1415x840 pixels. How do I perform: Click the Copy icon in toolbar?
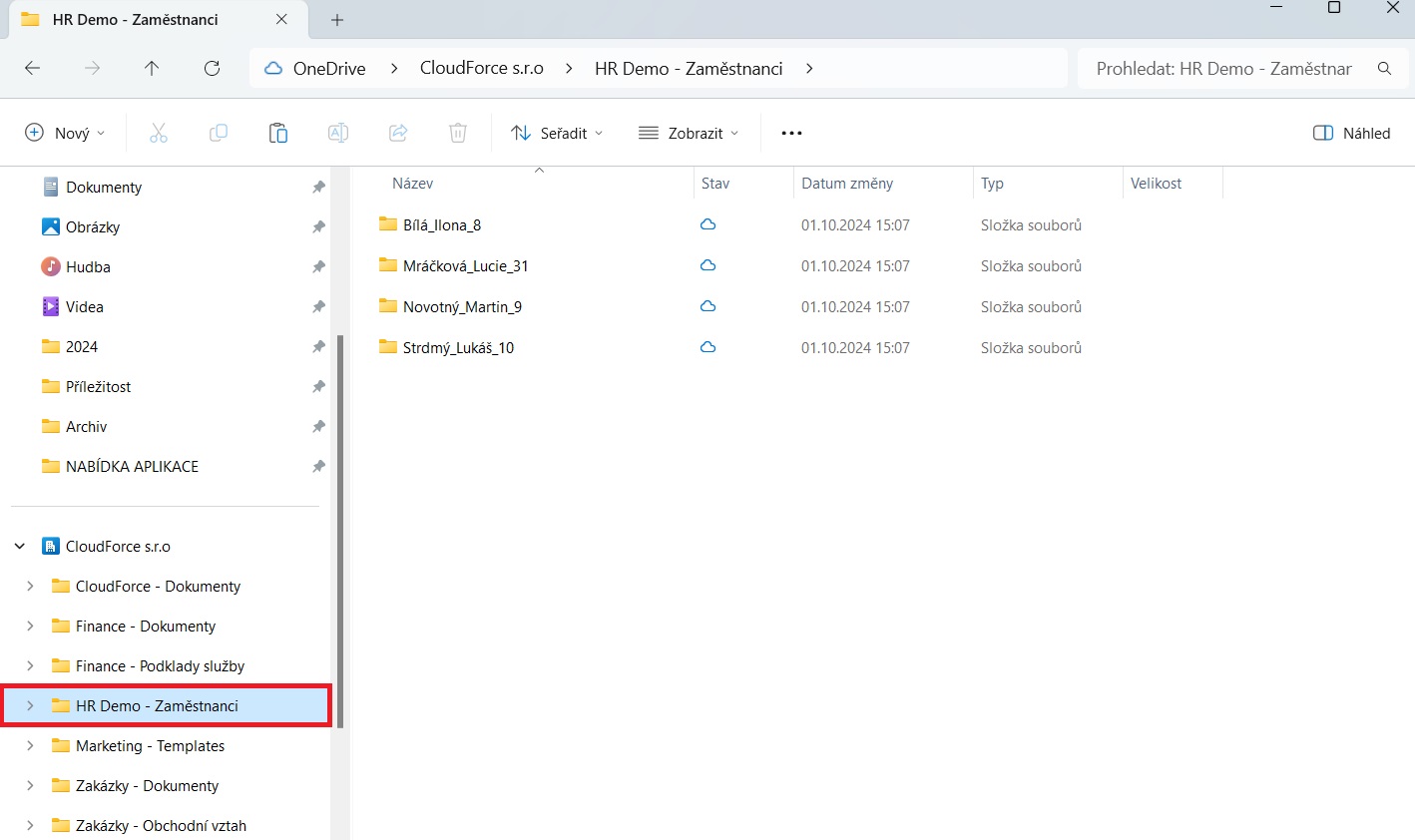[x=219, y=133]
